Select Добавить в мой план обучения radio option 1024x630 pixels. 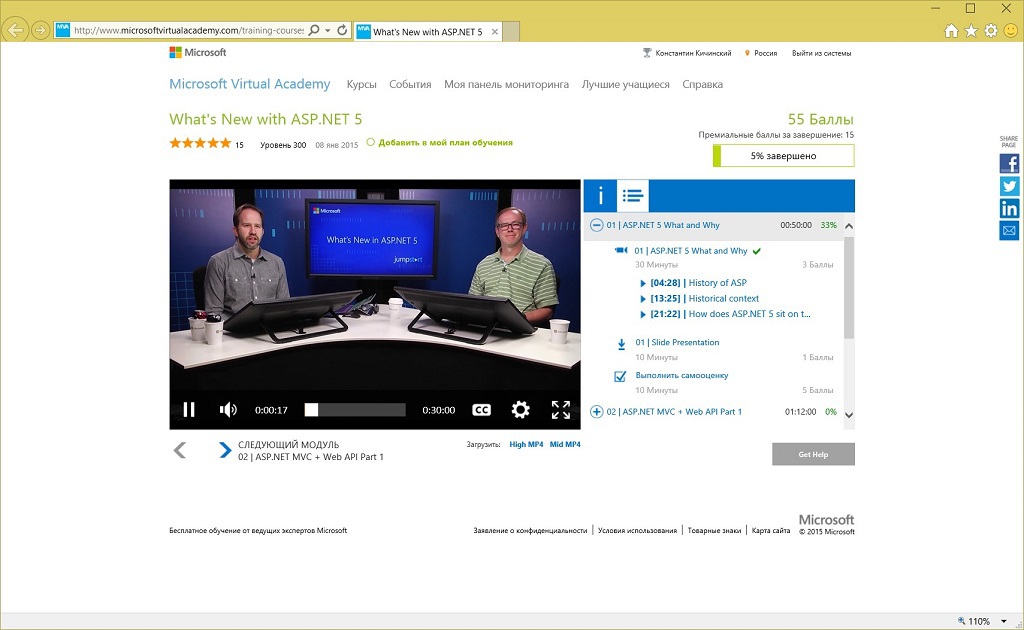(370, 142)
